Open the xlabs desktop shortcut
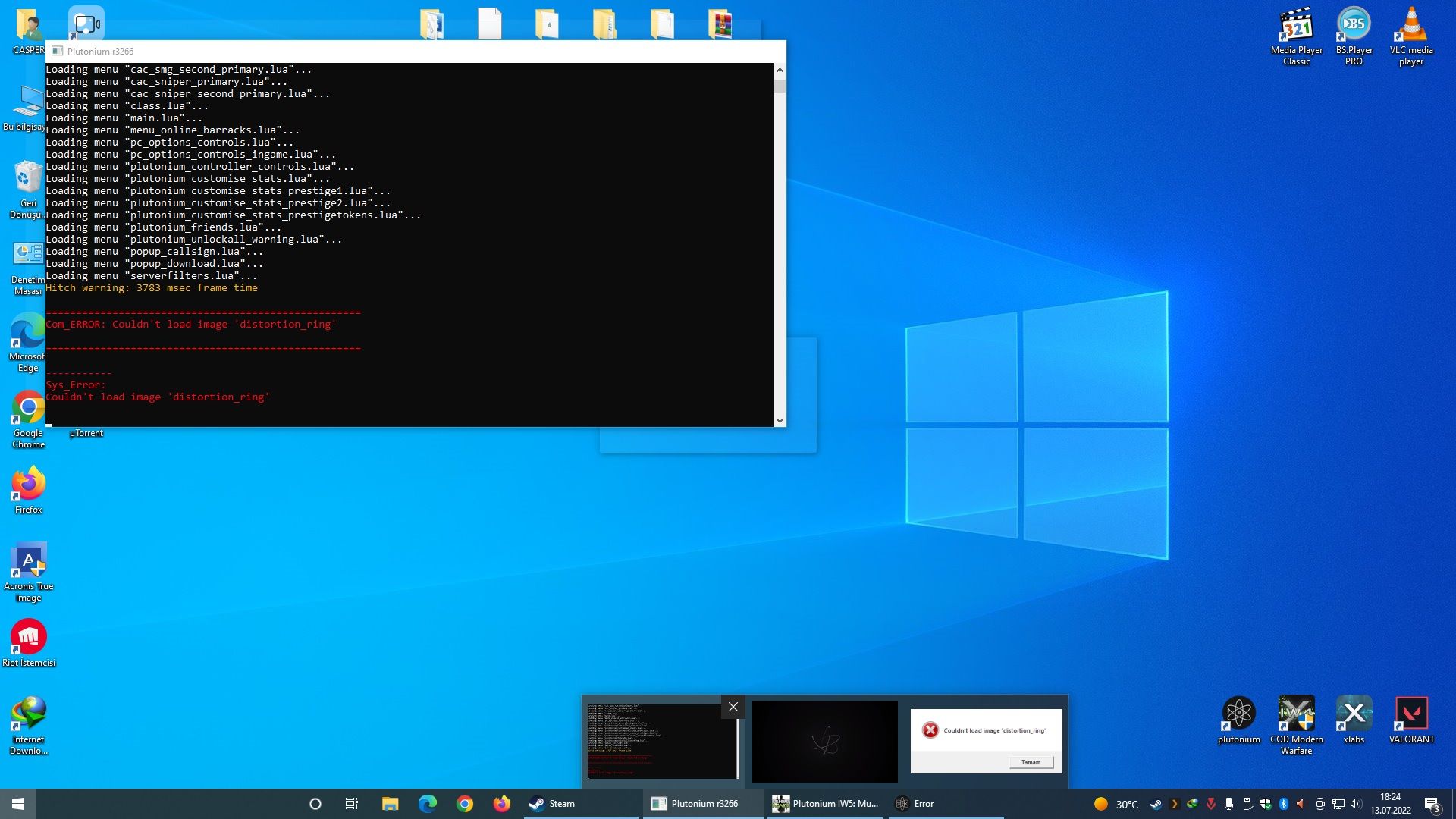 click(1354, 720)
